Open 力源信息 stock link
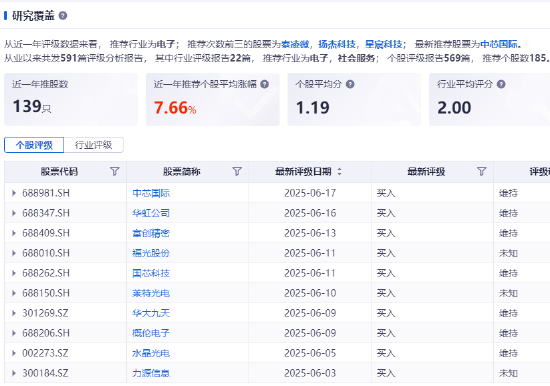This screenshot has height=386, width=550. 151,373
